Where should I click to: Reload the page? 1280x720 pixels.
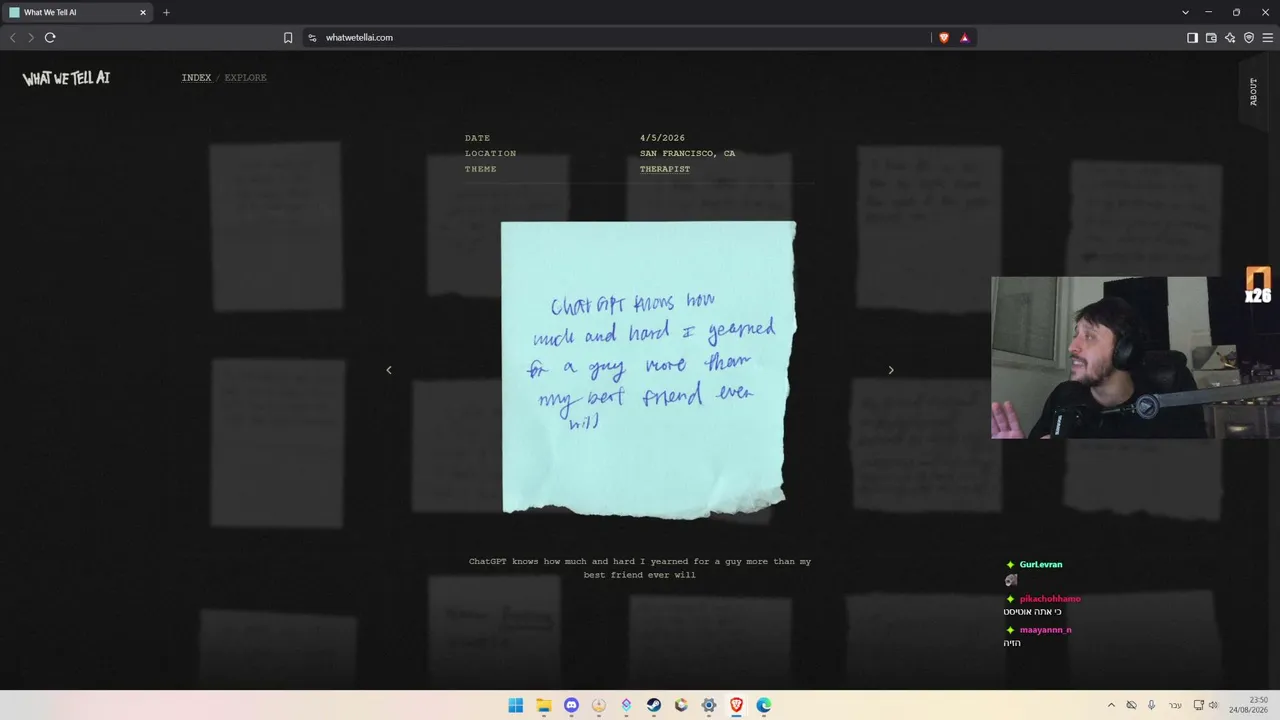tap(50, 38)
